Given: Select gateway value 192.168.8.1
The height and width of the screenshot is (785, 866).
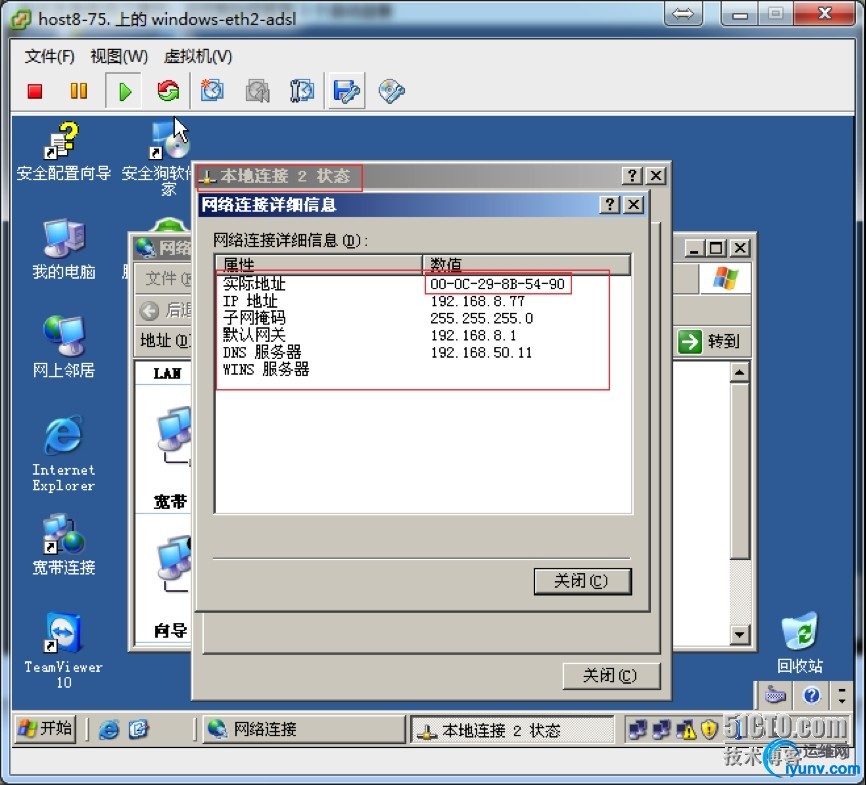Looking at the screenshot, I should [x=473, y=336].
